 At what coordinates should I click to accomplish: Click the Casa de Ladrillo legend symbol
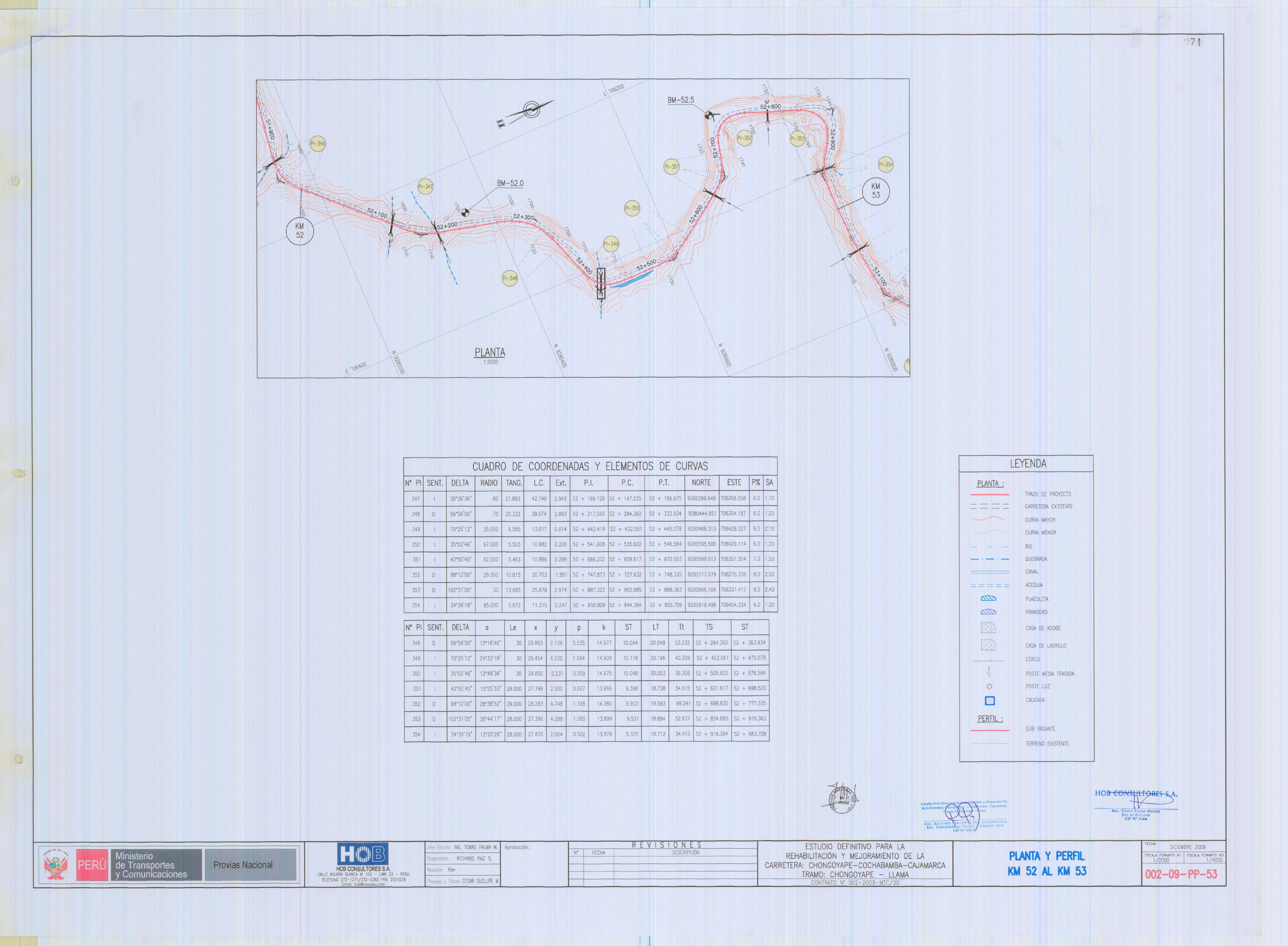click(989, 645)
